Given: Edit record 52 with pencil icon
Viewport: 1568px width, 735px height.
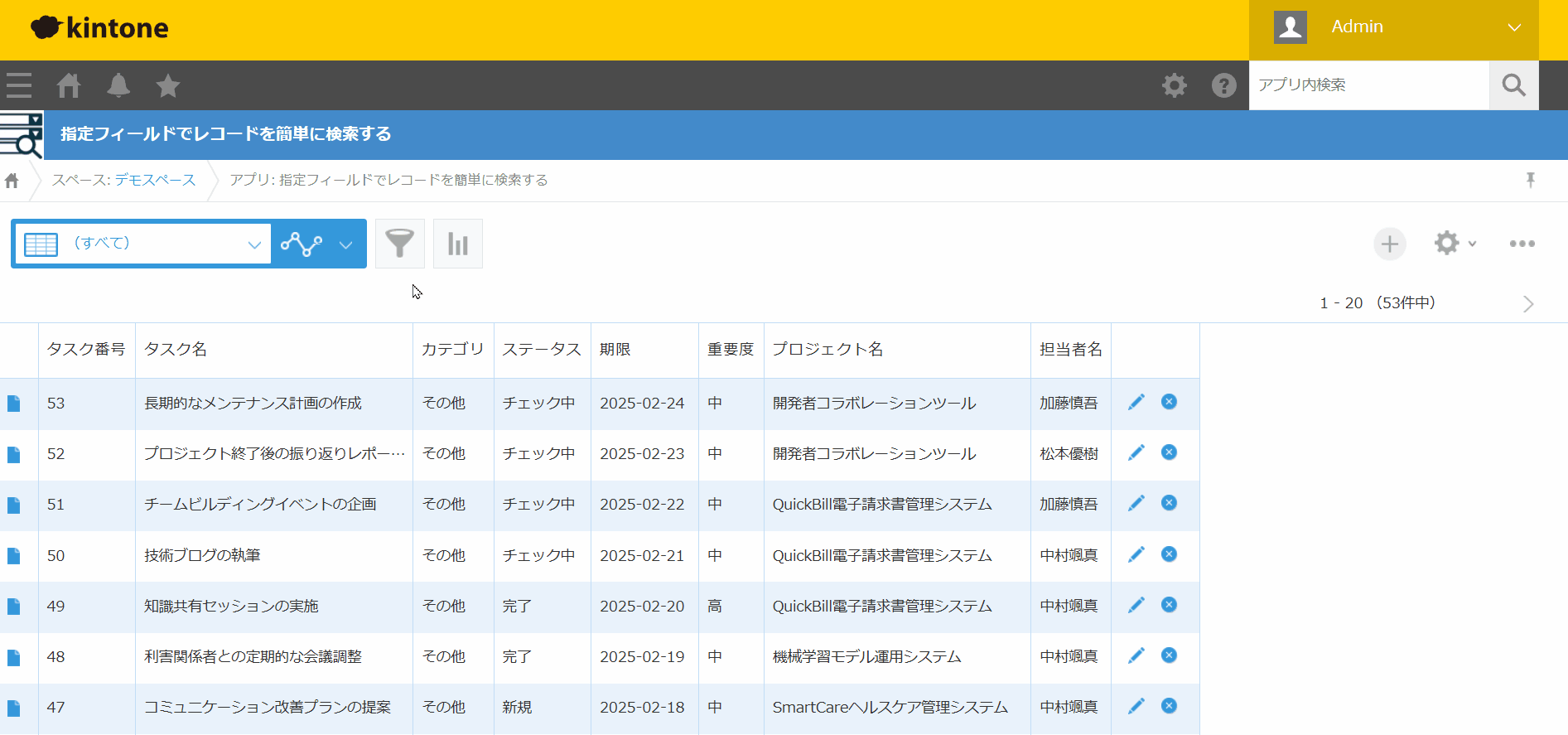Looking at the screenshot, I should [x=1136, y=452].
